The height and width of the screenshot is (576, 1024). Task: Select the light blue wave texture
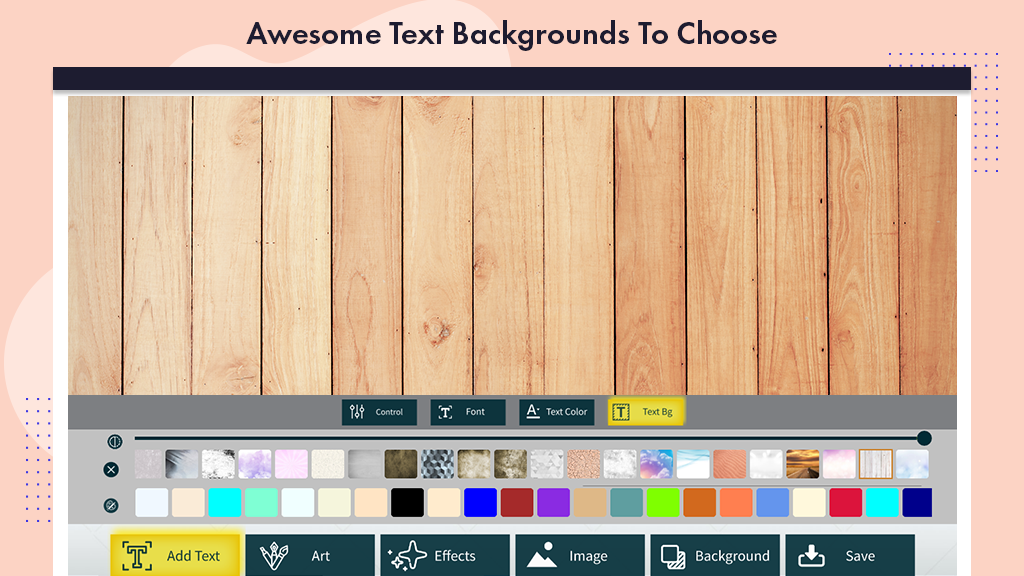tap(693, 464)
